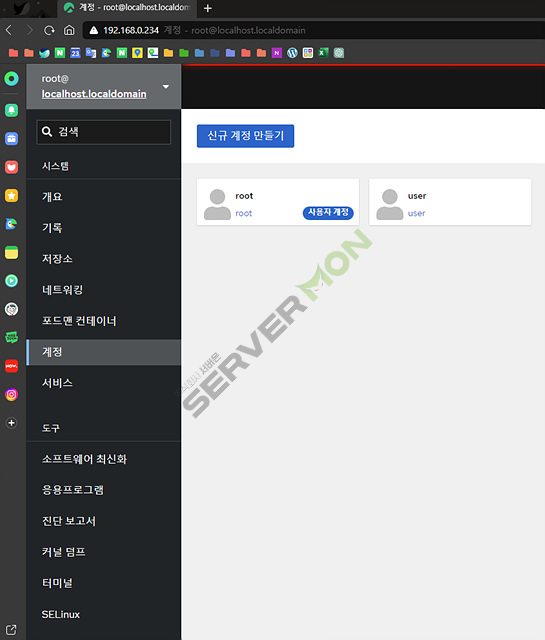Reload the current page
This screenshot has height=640, width=545.
coord(49,30)
